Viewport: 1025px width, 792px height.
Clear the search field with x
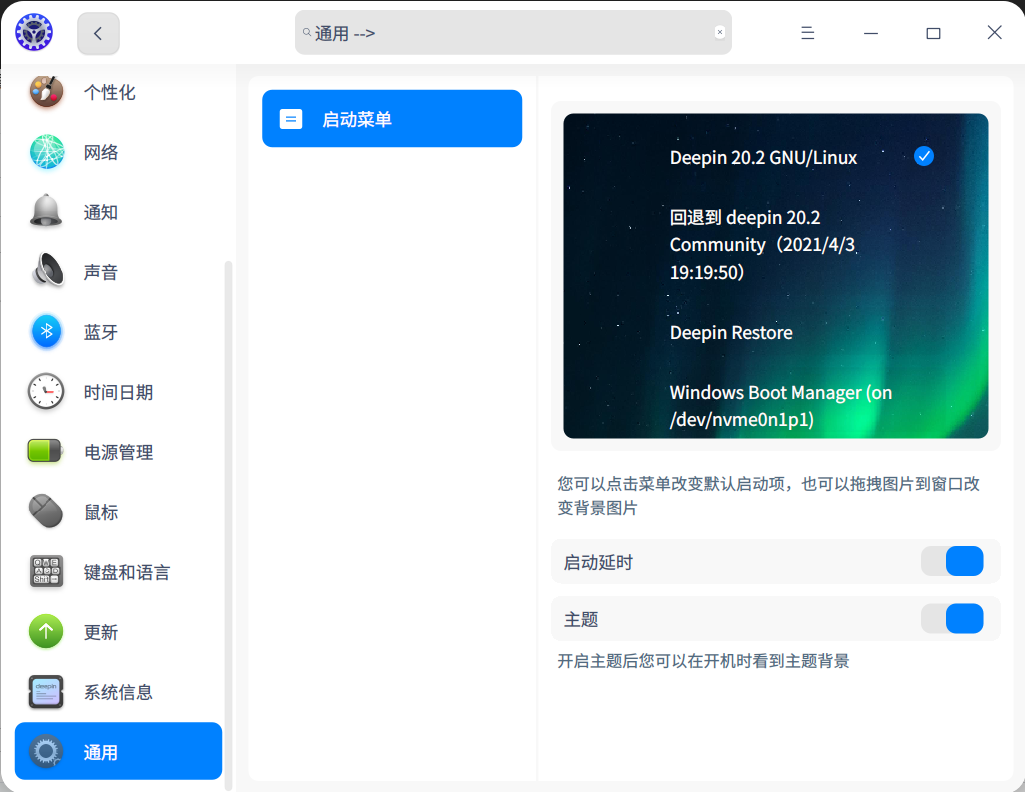(720, 32)
